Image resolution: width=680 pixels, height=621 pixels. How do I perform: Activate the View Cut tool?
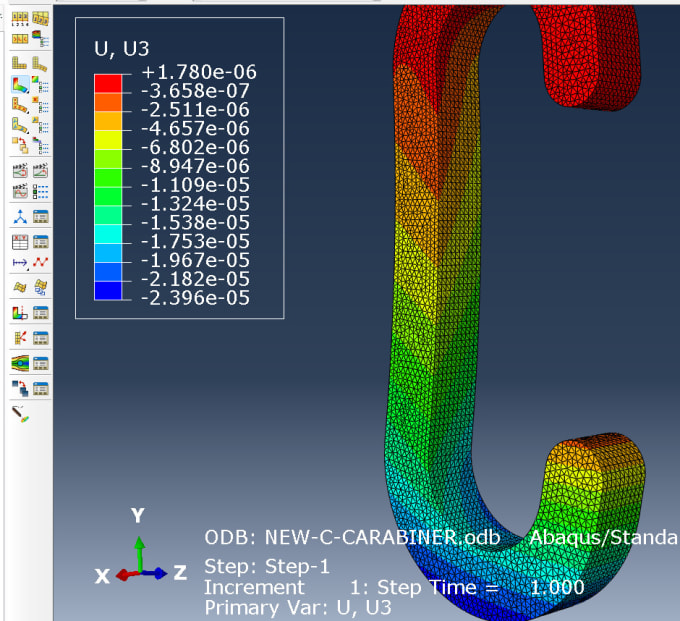[20, 313]
